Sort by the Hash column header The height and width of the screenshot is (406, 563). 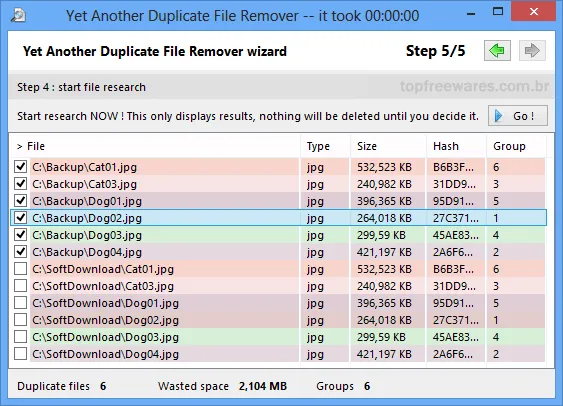(456, 146)
